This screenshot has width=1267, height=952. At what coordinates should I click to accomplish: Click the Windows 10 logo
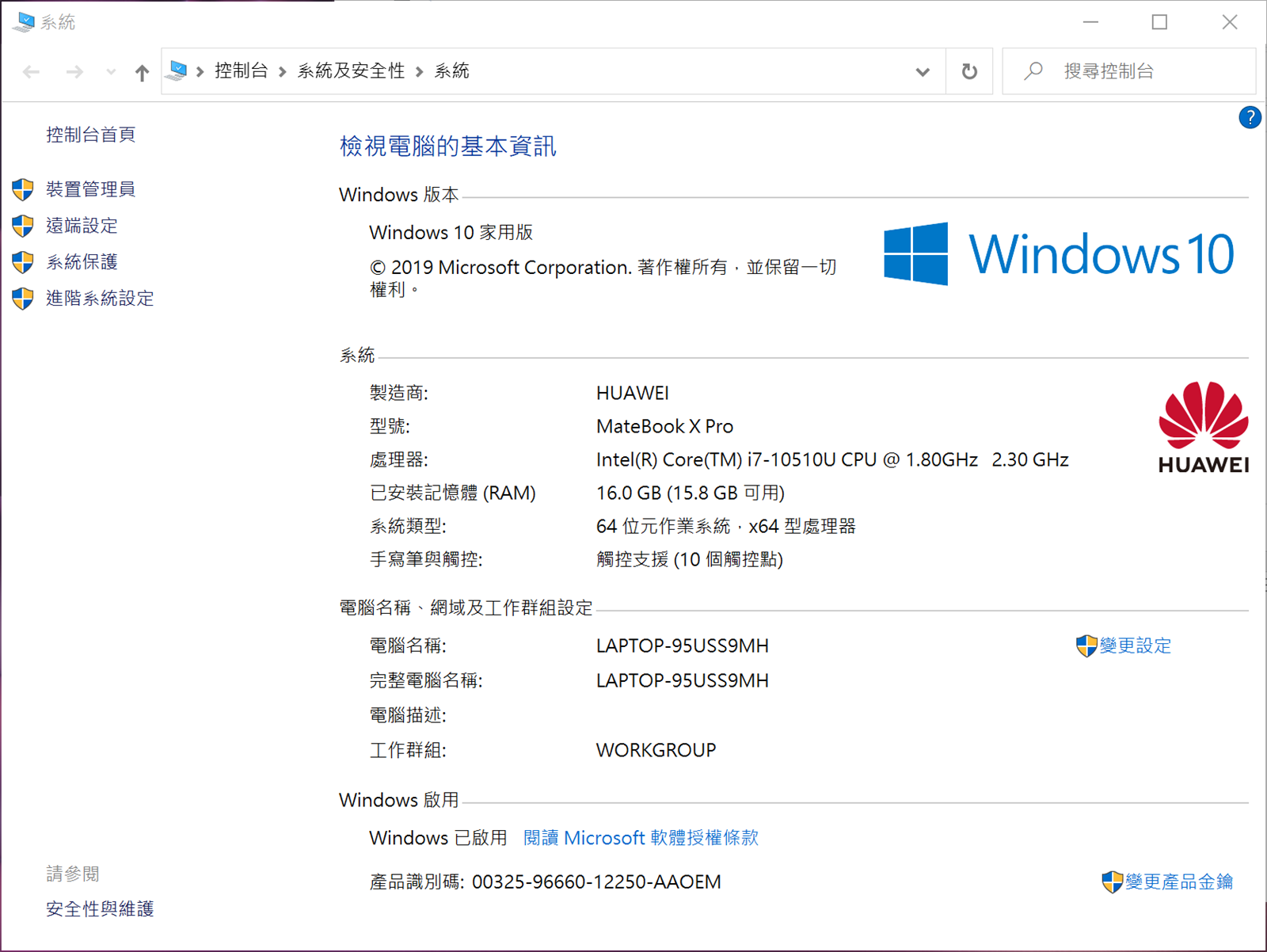click(x=1058, y=254)
